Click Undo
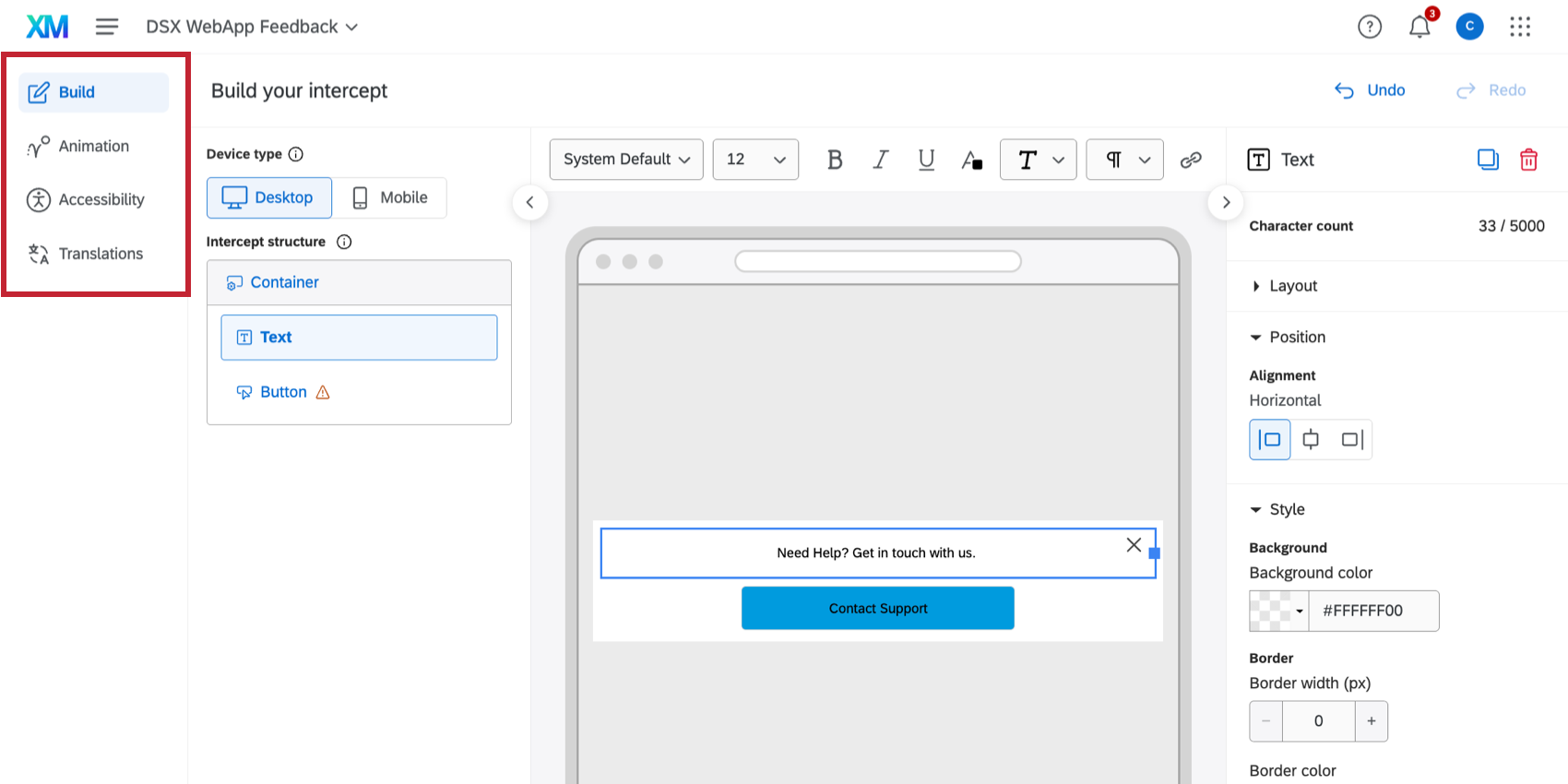The width and height of the screenshot is (1568, 784). pyautogui.click(x=1370, y=90)
